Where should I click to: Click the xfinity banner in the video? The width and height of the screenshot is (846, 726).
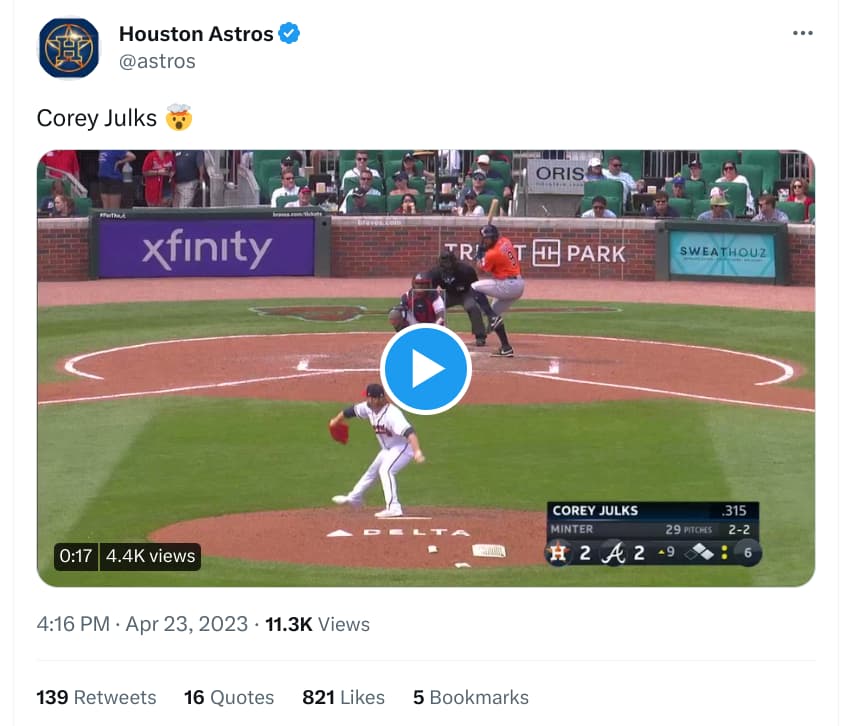pyautogui.click(x=207, y=249)
